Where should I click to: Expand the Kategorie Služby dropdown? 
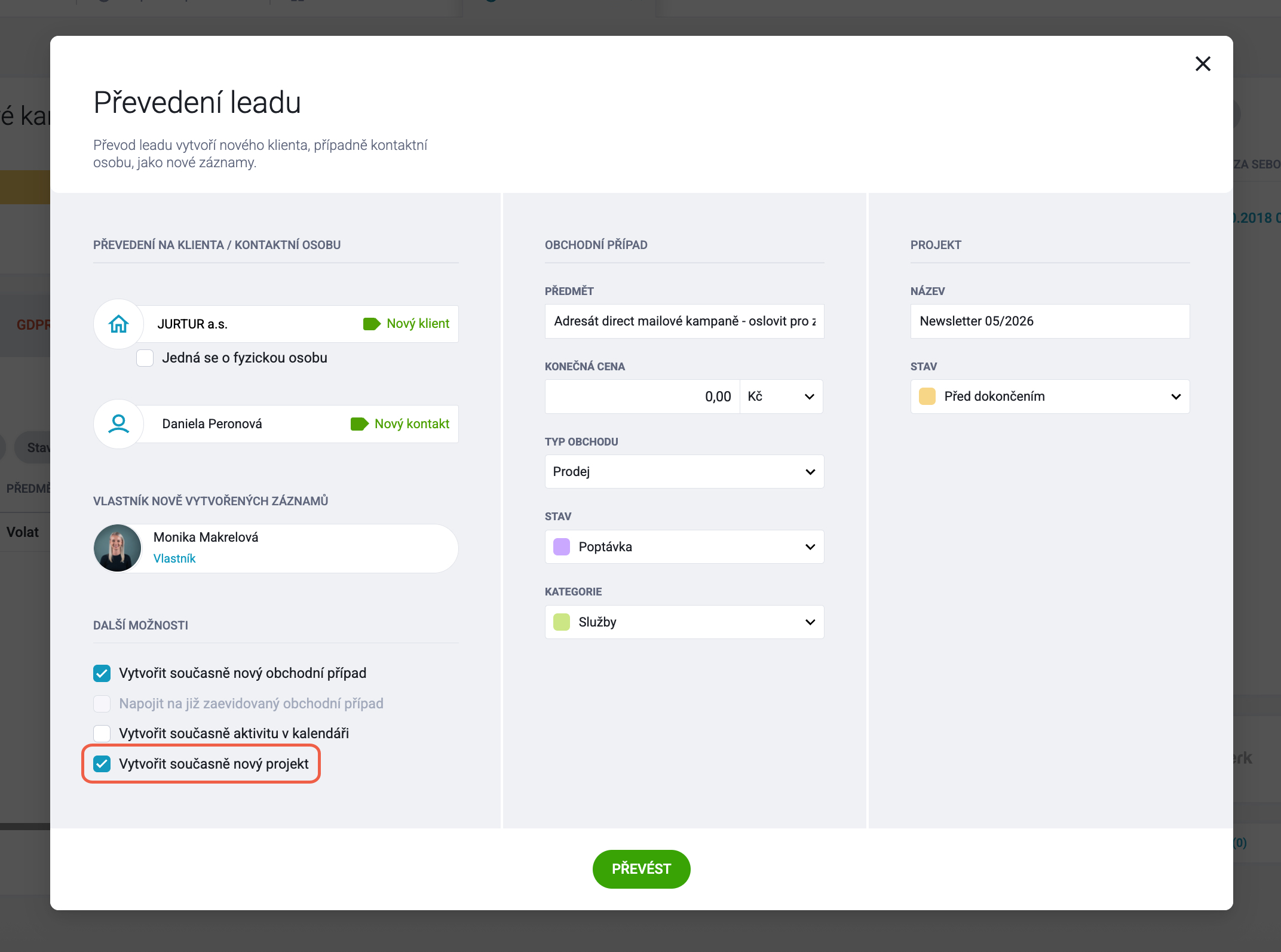coord(685,622)
